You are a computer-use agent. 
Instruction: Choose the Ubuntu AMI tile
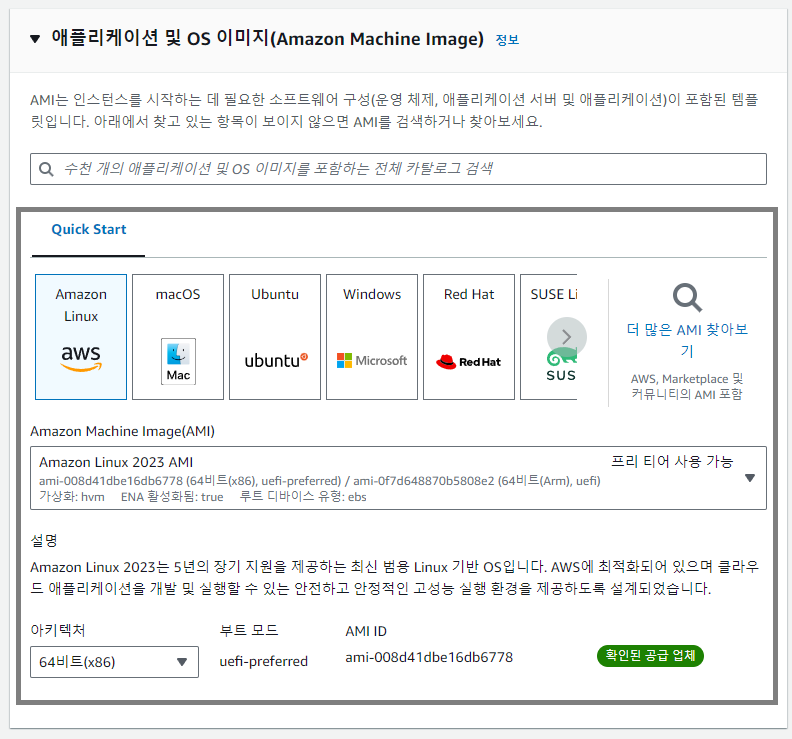(x=275, y=337)
